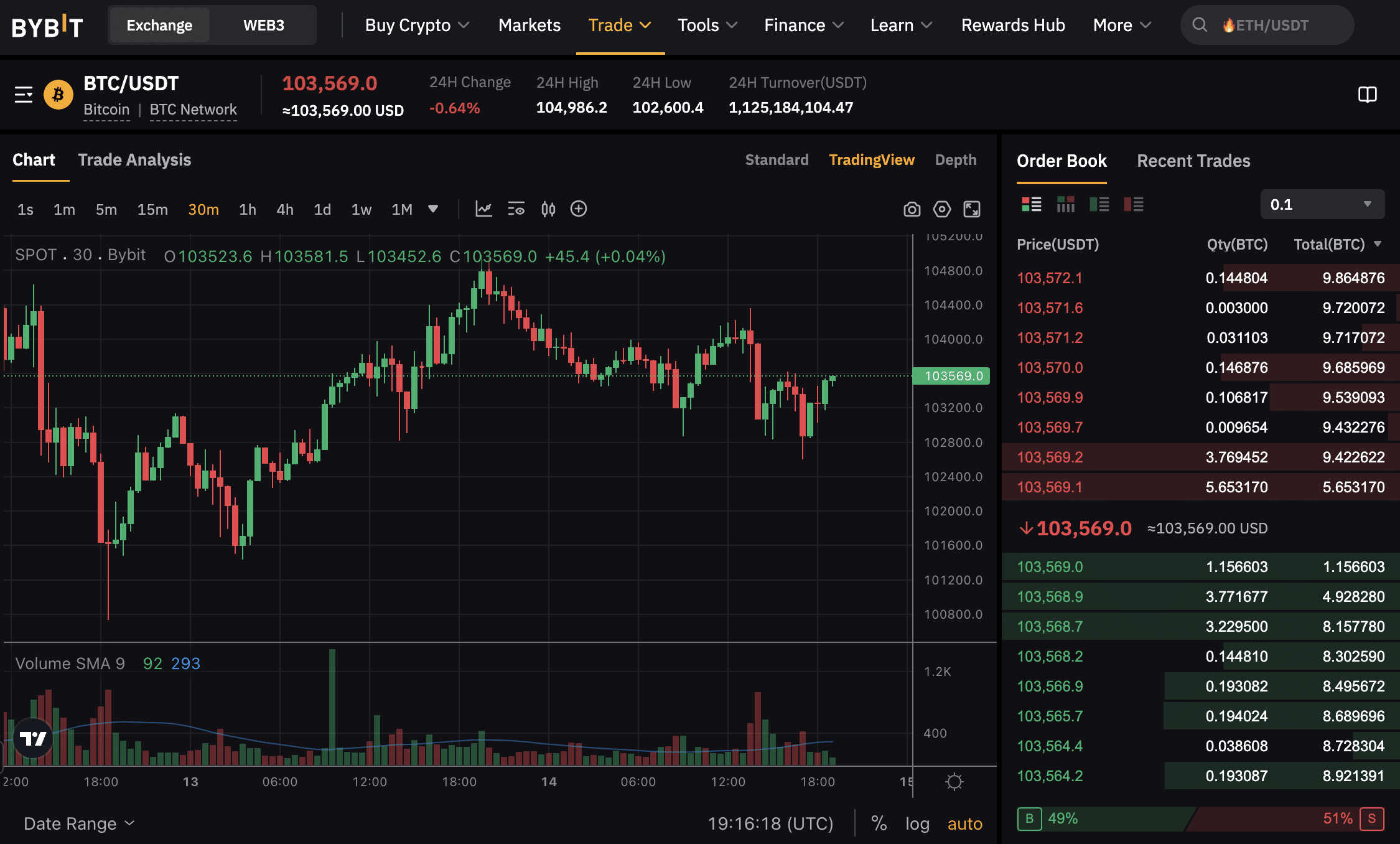Click the red 49% buy/sell ratio bar
The height and width of the screenshot is (844, 1400).
(x=1064, y=818)
